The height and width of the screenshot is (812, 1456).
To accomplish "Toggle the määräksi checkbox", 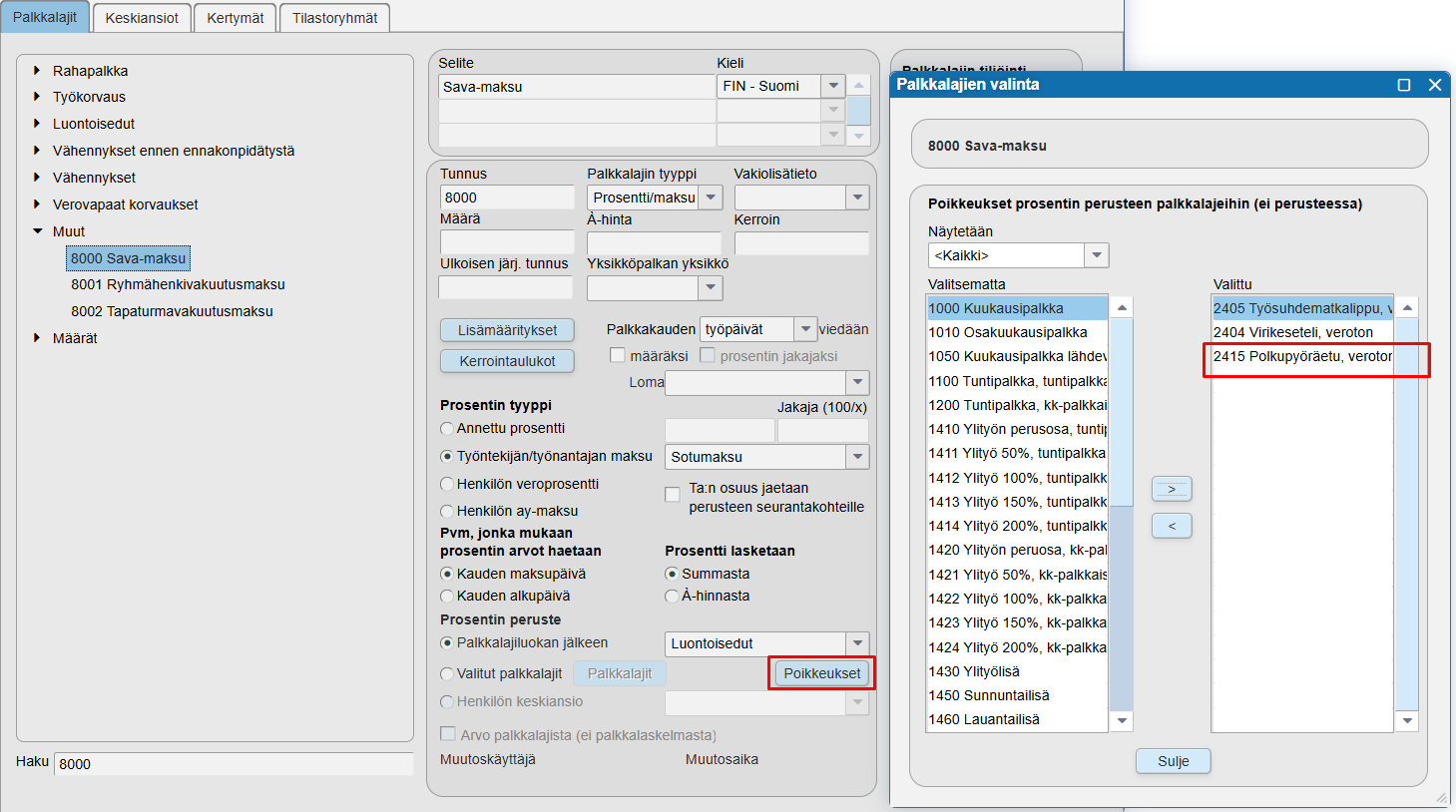I will point(618,355).
